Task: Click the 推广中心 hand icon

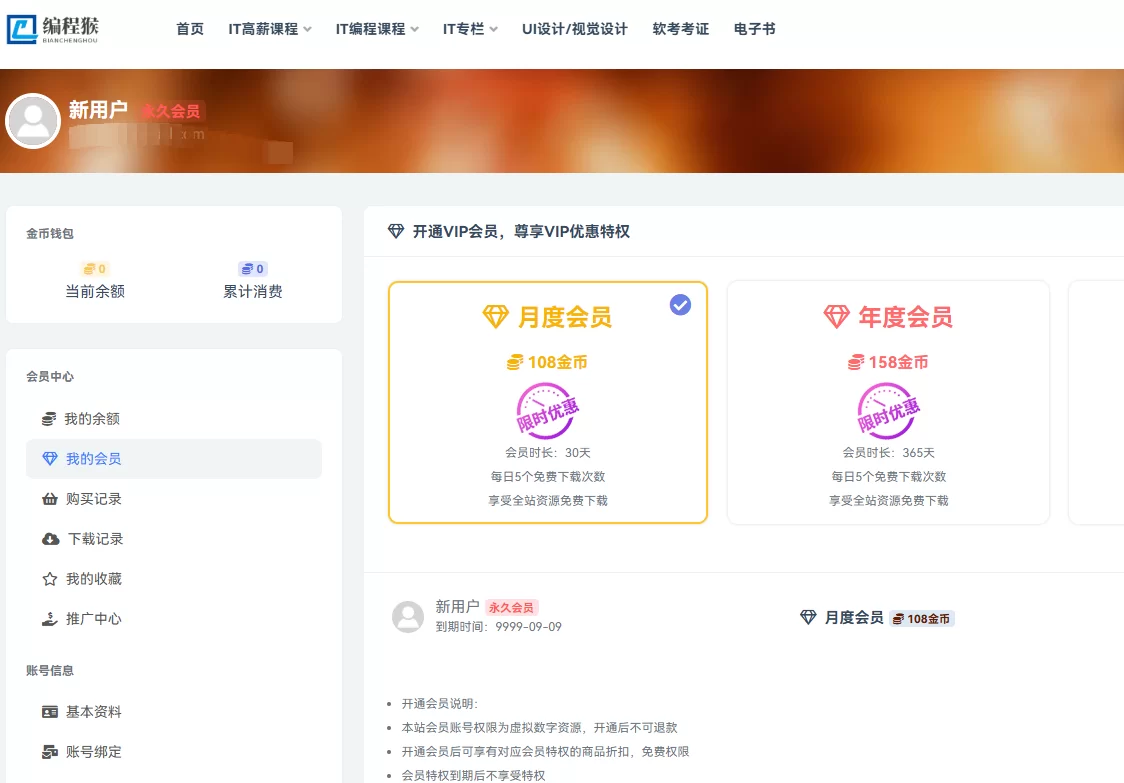Action: click(49, 619)
